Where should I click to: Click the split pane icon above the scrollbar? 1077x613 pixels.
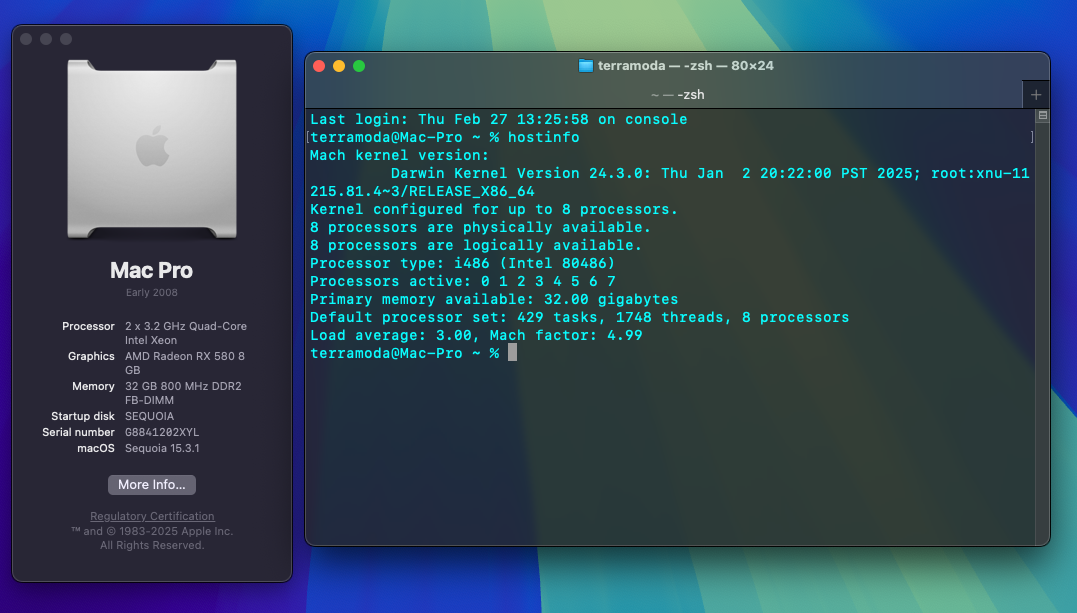1043,115
